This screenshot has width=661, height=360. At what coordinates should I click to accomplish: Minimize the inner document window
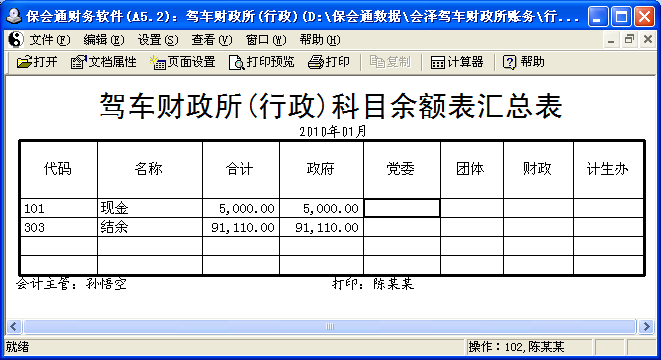pyautogui.click(x=610, y=40)
